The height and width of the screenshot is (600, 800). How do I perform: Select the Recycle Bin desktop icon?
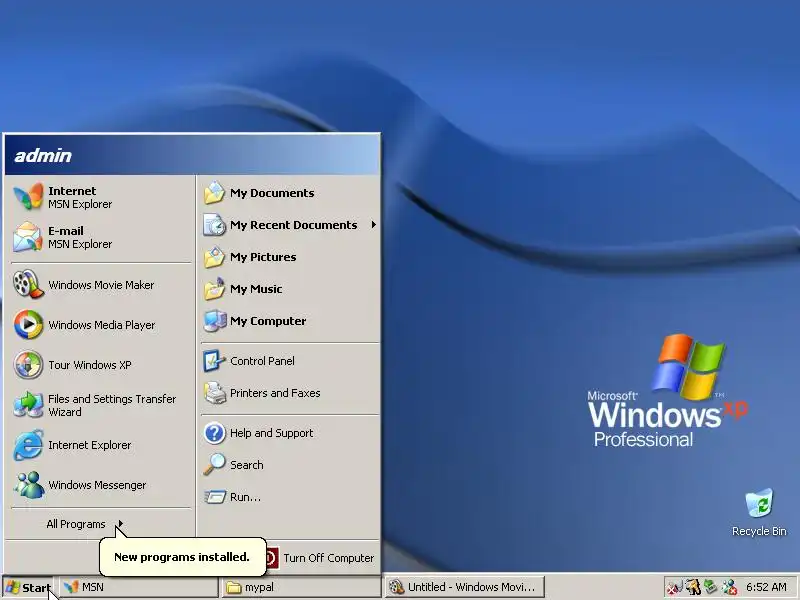pyautogui.click(x=759, y=512)
